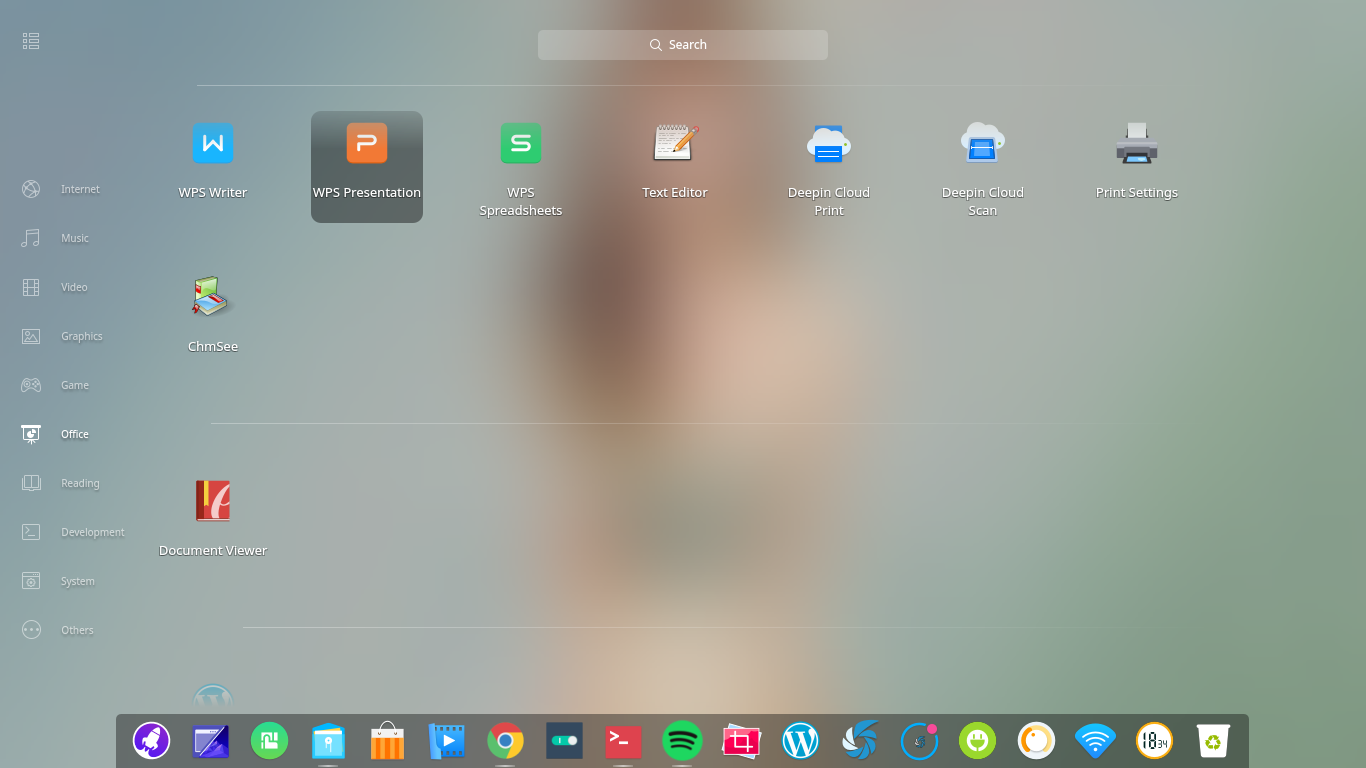The height and width of the screenshot is (768, 1366).
Task: Open Spotify from the dock
Action: pos(682,741)
